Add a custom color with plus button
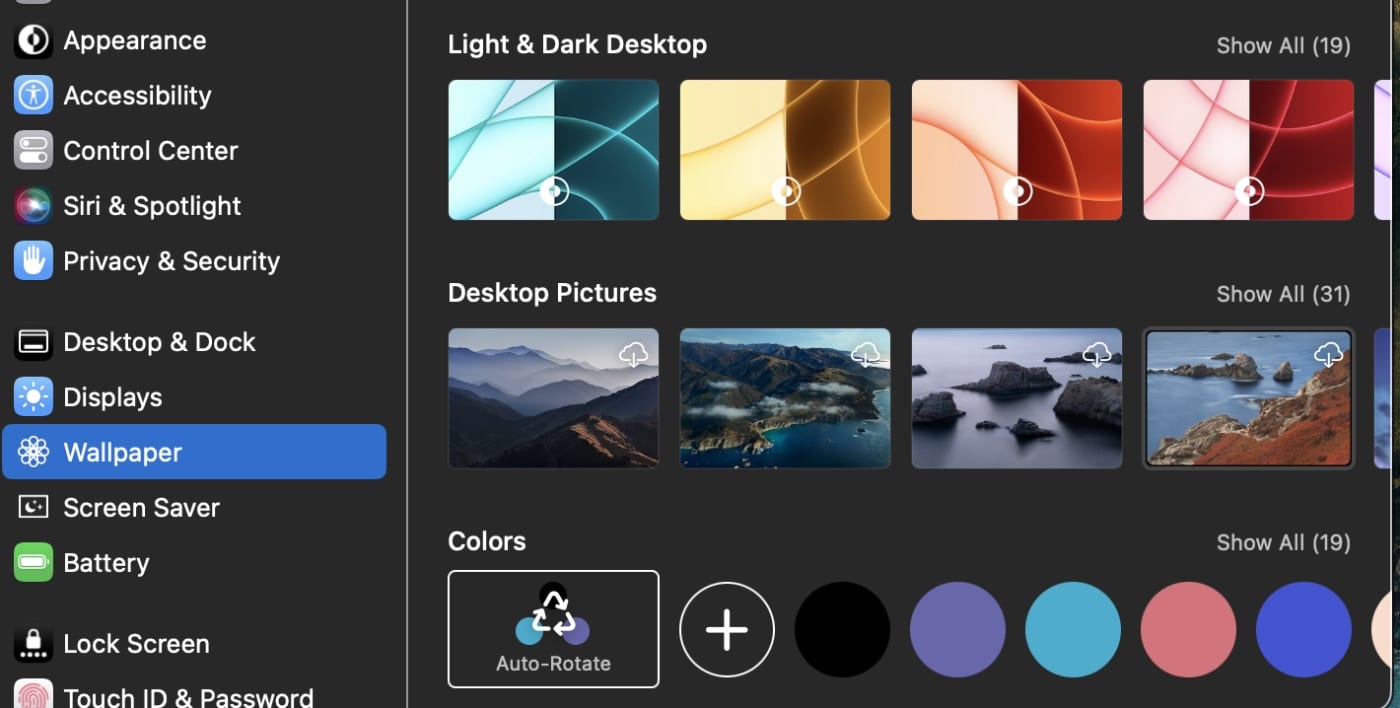 coord(727,630)
